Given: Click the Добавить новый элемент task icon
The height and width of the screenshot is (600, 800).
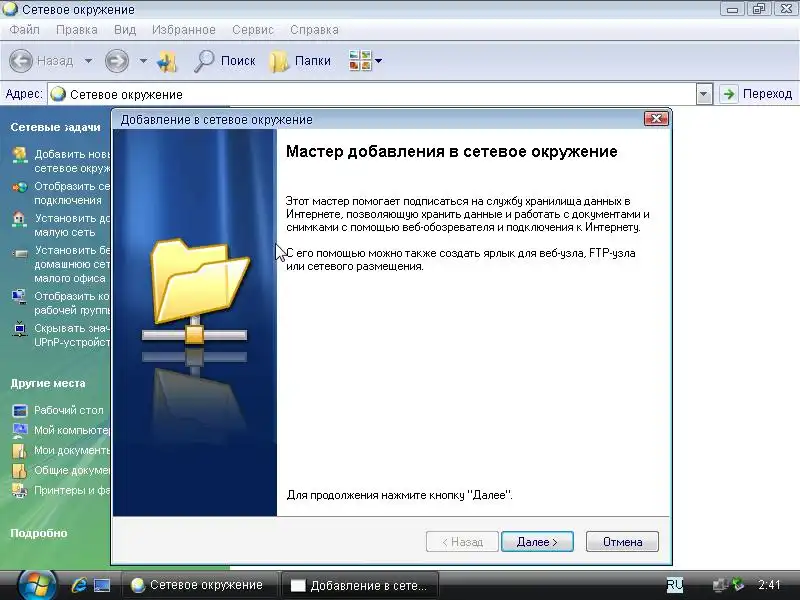Looking at the screenshot, I should tap(19, 155).
